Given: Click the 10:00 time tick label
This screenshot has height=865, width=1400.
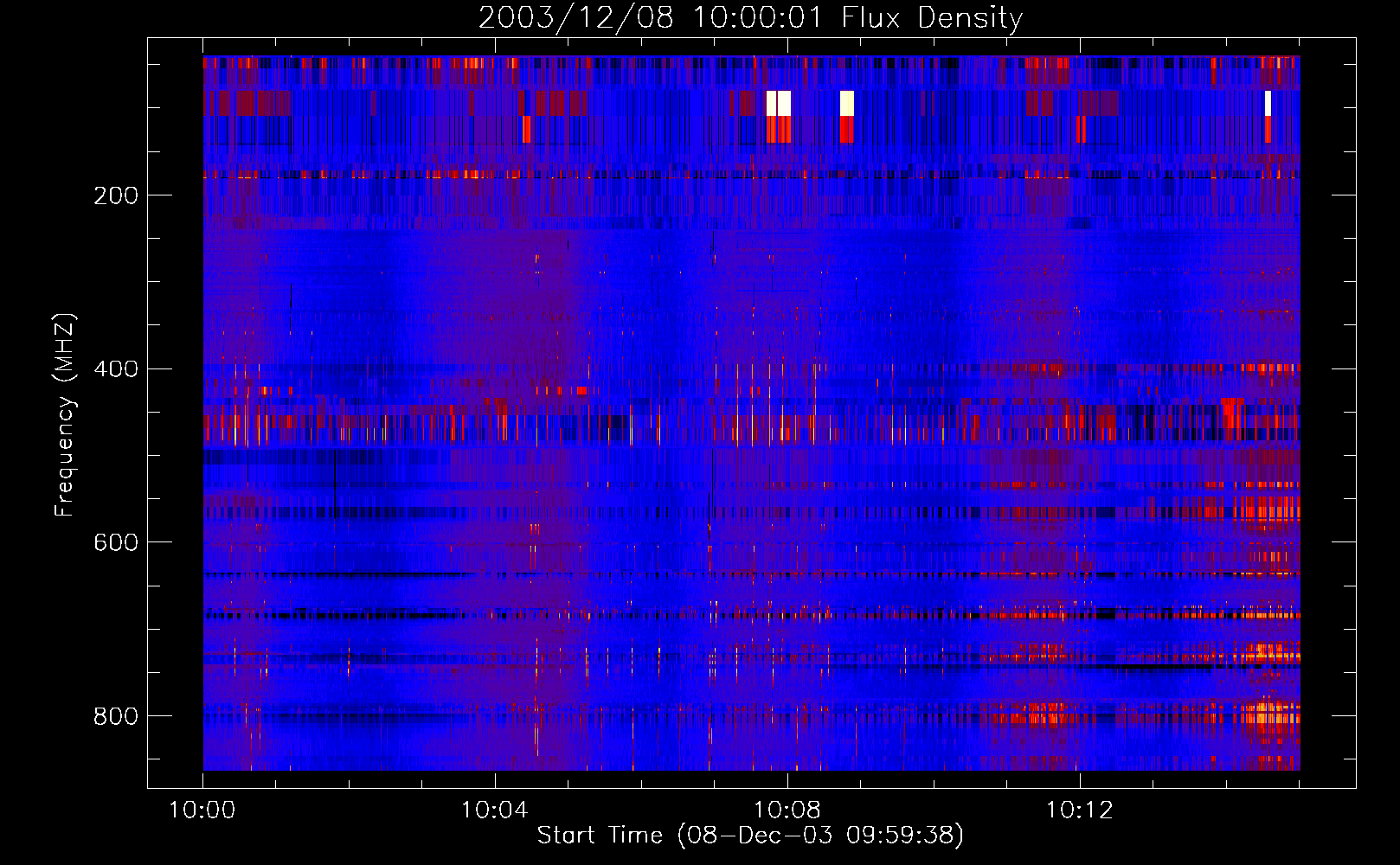Looking at the screenshot, I should pyautogui.click(x=202, y=811).
